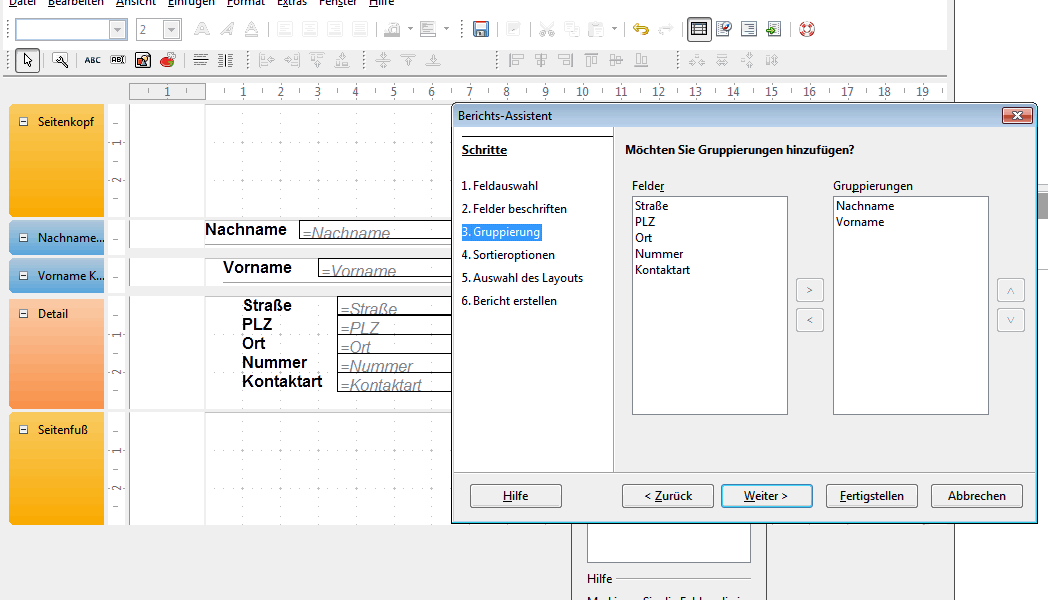
Task: Click the vertical alignment icon
Action: pos(428,29)
